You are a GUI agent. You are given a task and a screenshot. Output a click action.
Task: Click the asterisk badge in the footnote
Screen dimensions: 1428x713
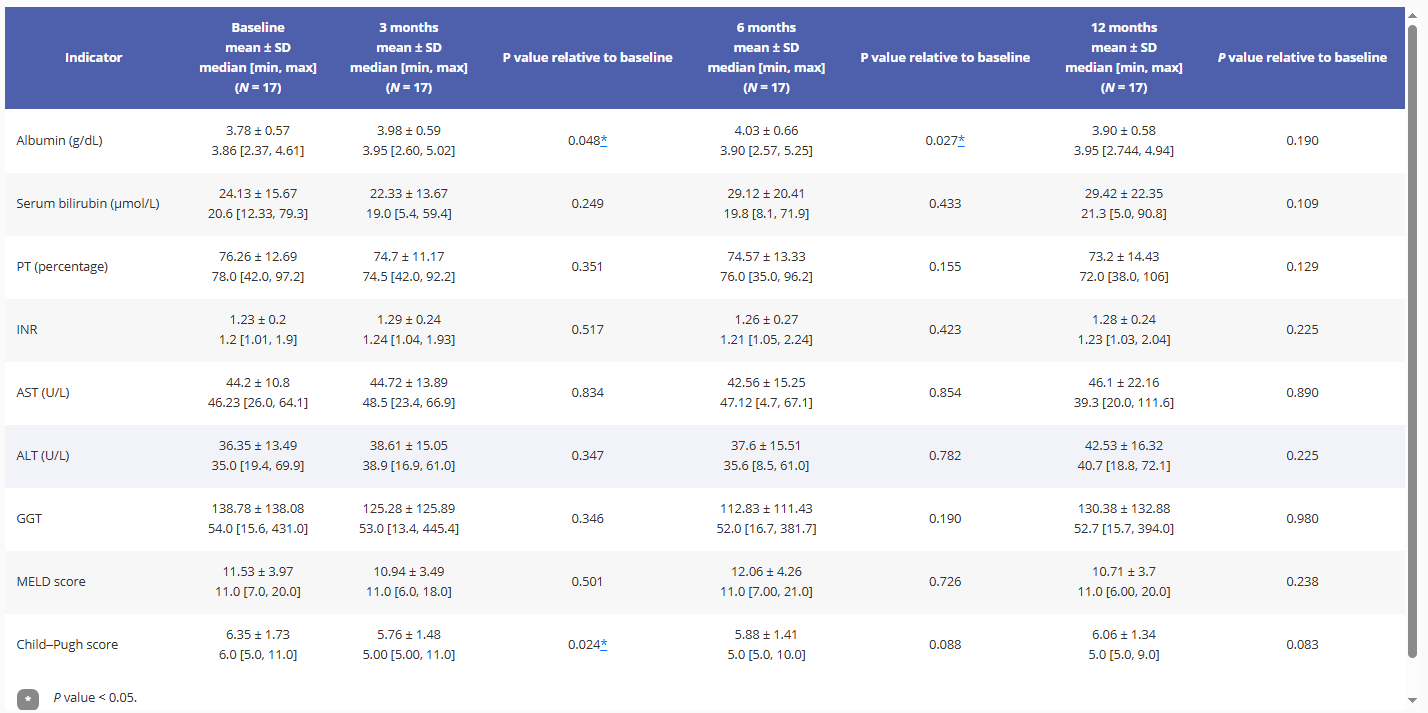pyautogui.click(x=28, y=698)
